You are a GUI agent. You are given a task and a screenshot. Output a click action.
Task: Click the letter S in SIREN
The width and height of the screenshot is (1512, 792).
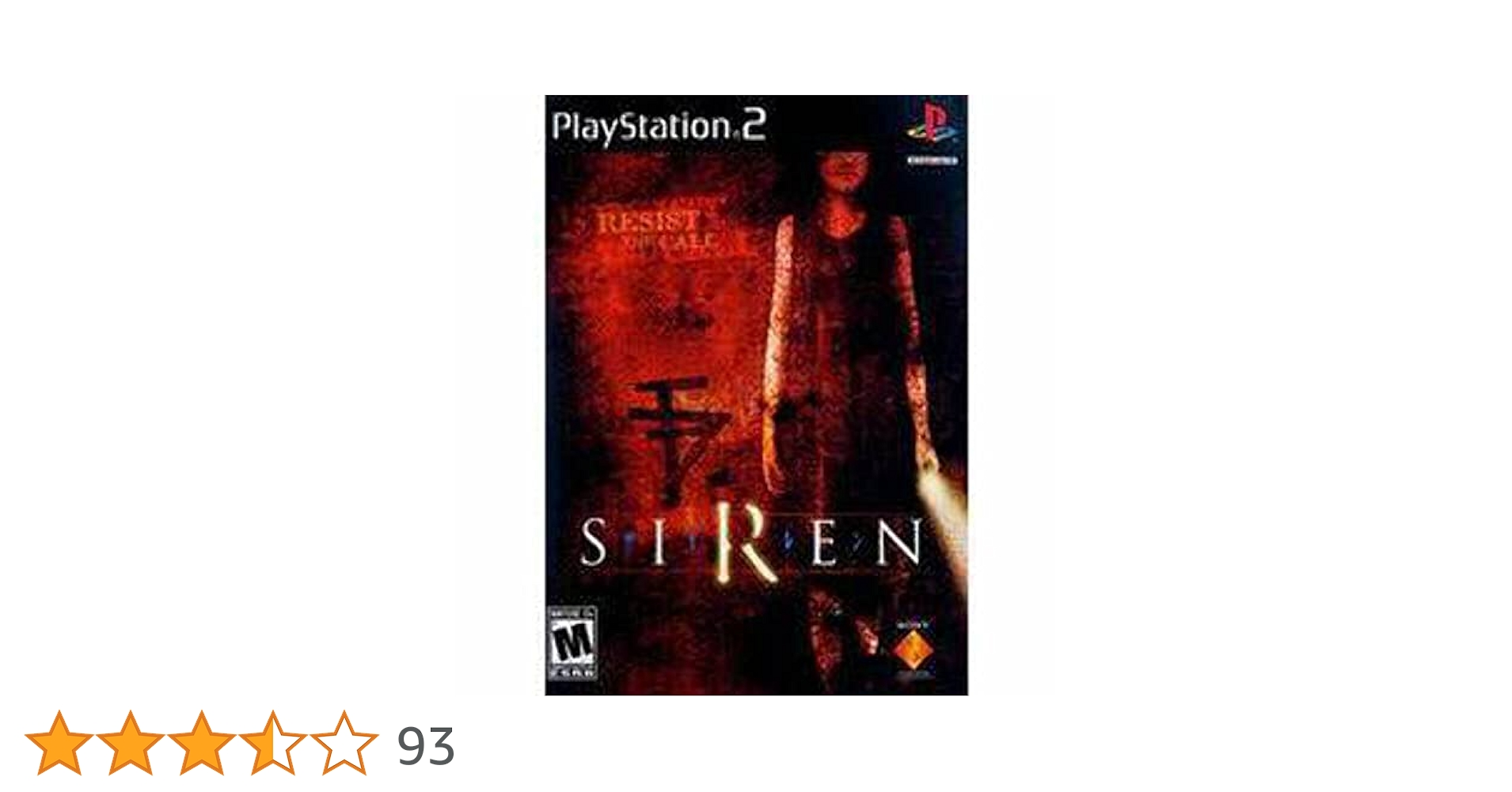pos(594,543)
